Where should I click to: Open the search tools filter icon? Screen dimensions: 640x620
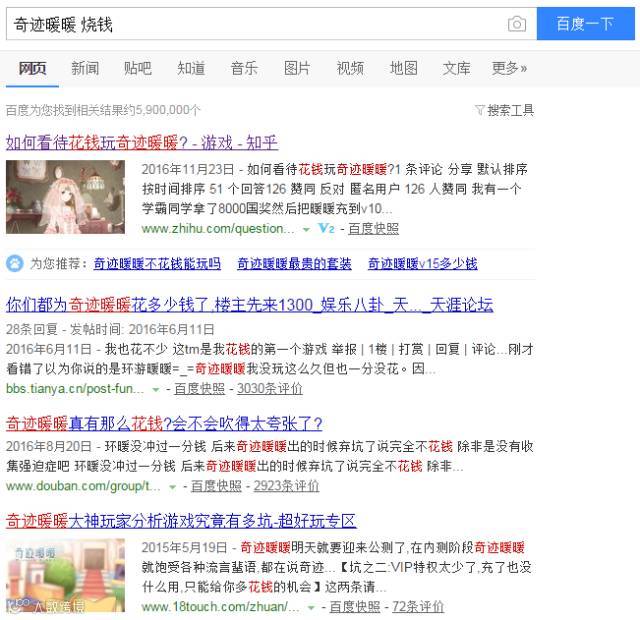(x=479, y=109)
